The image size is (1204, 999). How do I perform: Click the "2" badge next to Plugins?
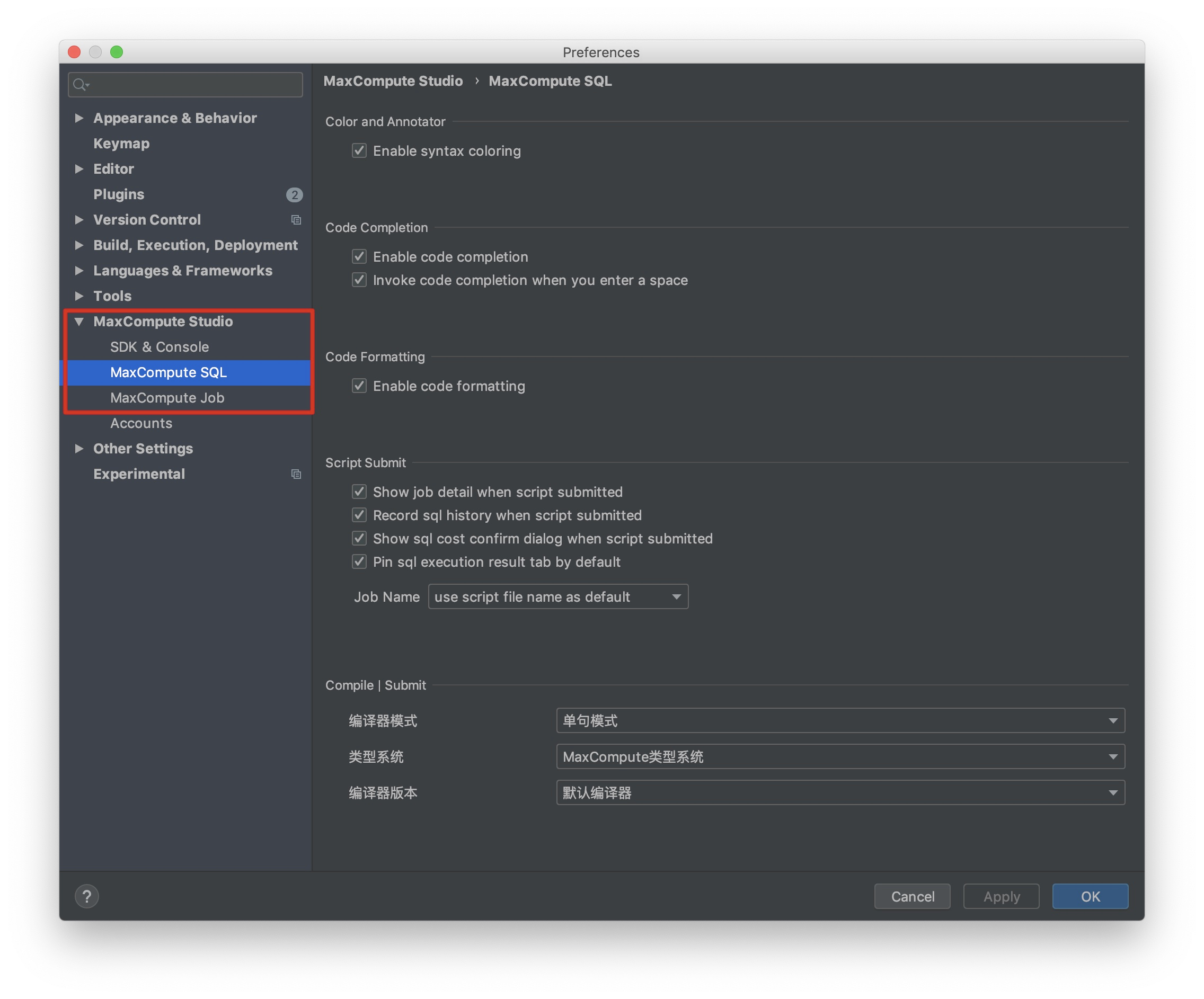point(294,194)
